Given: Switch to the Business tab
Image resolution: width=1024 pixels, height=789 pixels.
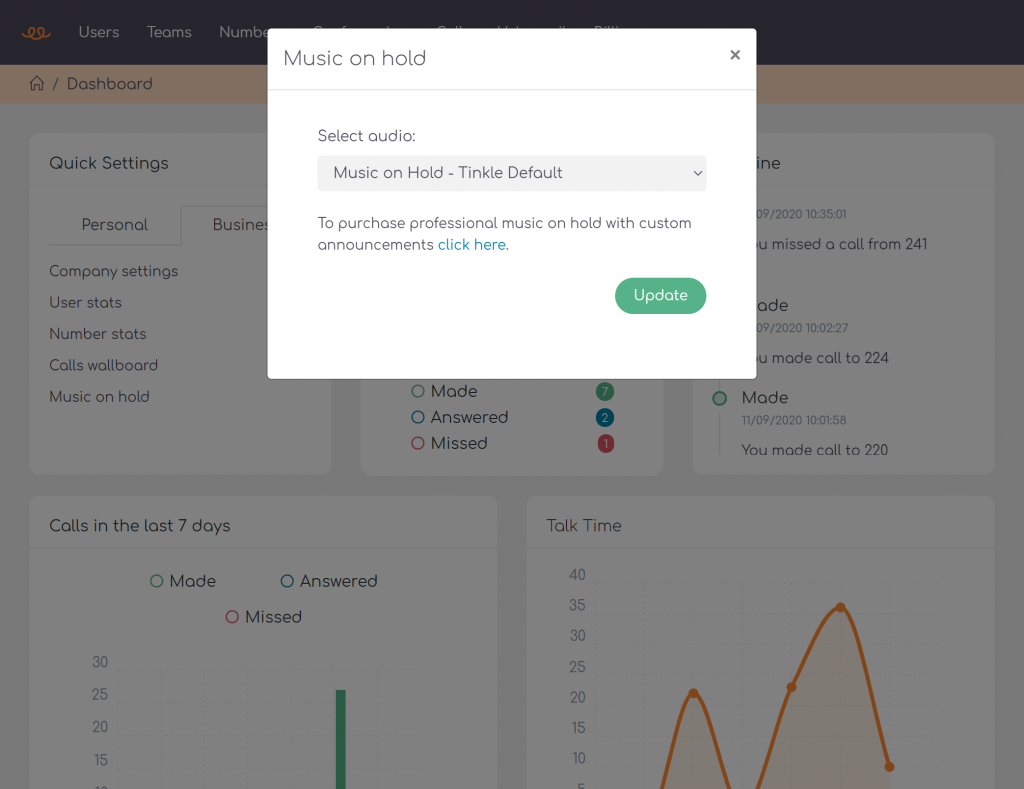Looking at the screenshot, I should (225, 225).
